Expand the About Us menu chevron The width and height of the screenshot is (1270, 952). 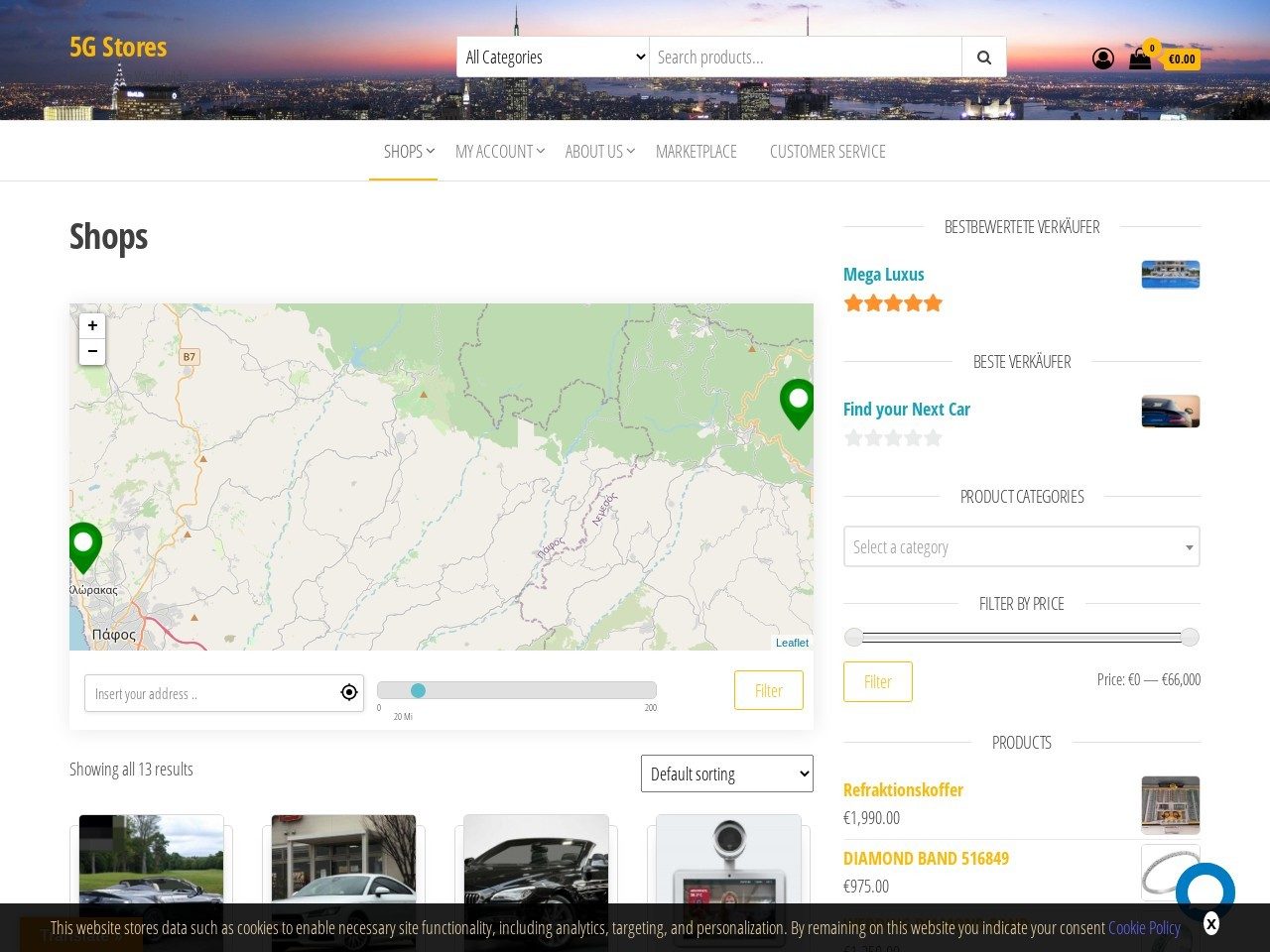point(630,151)
